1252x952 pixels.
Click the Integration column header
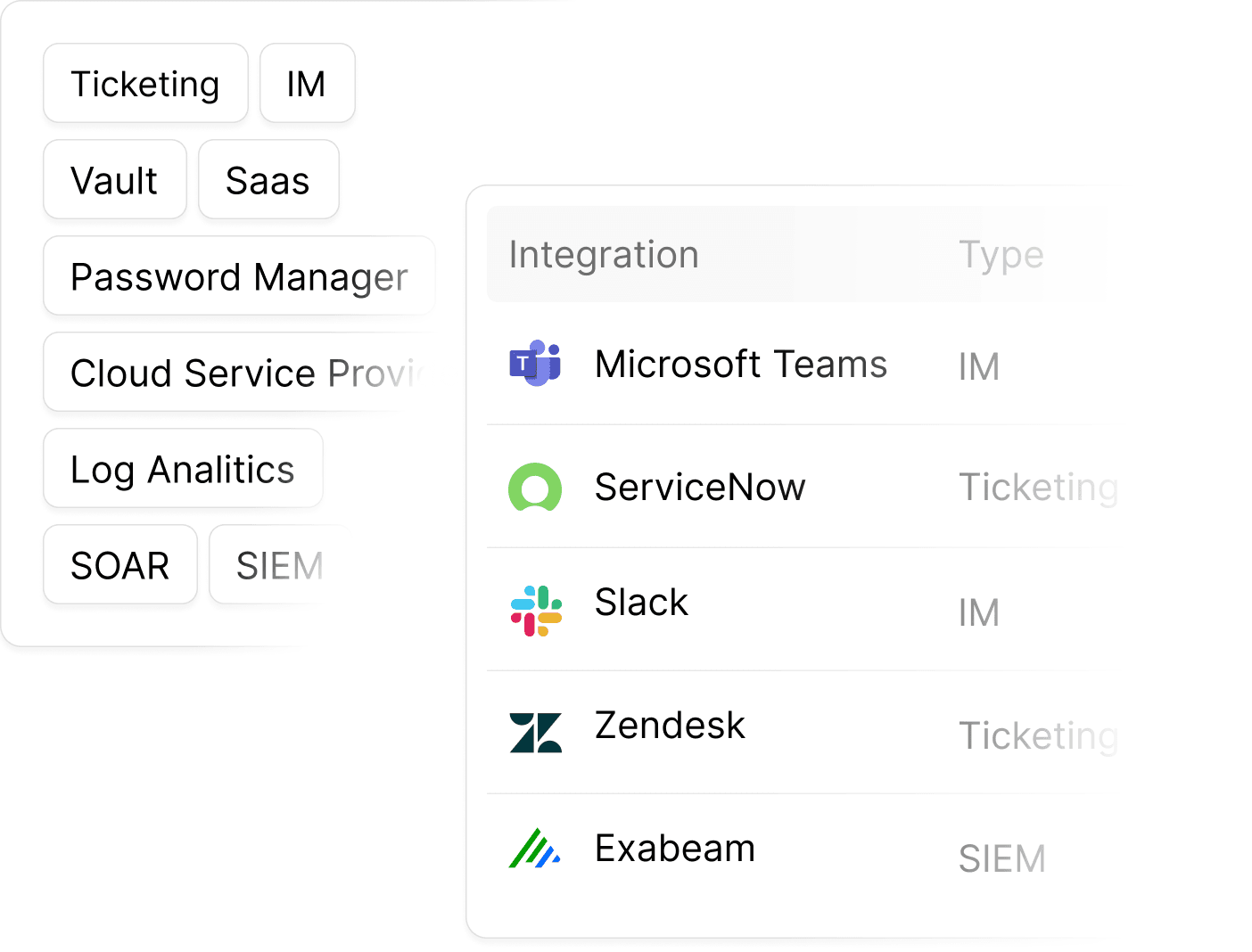[x=604, y=255]
